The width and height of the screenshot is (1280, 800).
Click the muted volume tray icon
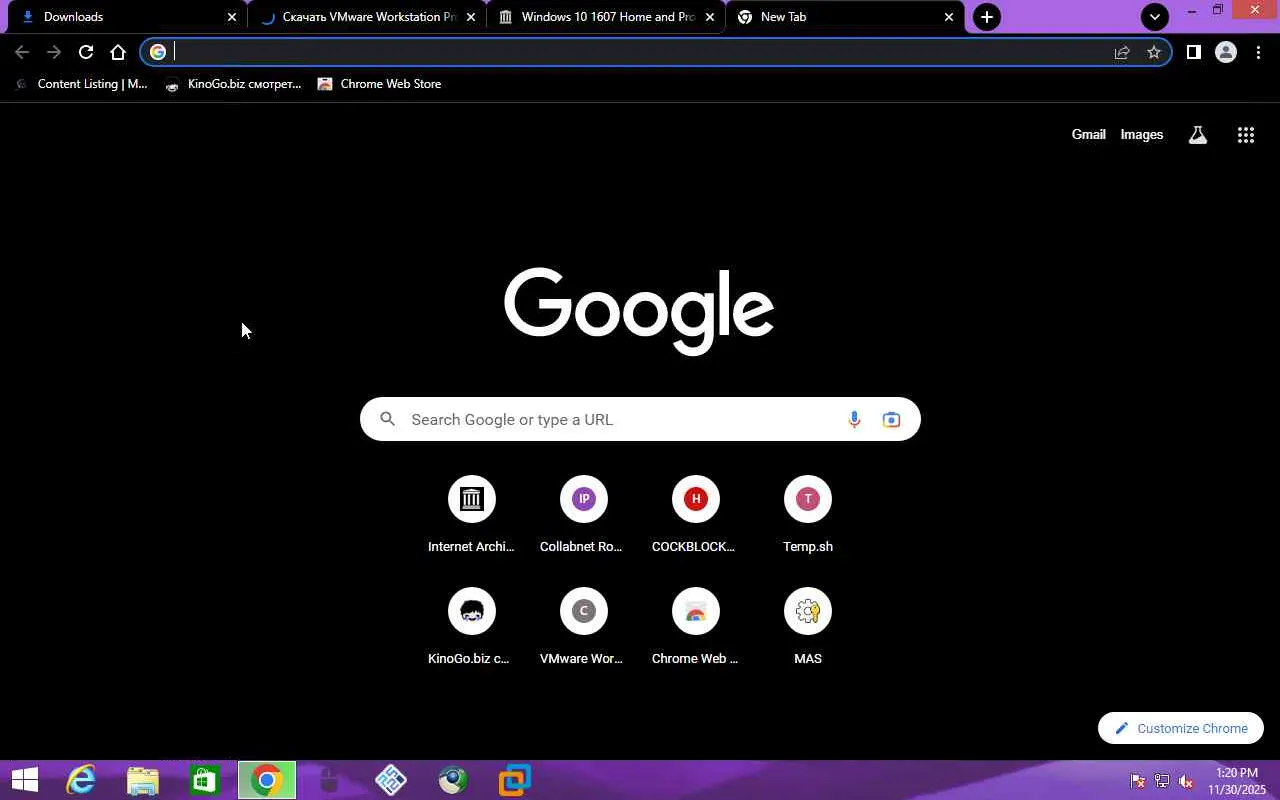click(1187, 781)
